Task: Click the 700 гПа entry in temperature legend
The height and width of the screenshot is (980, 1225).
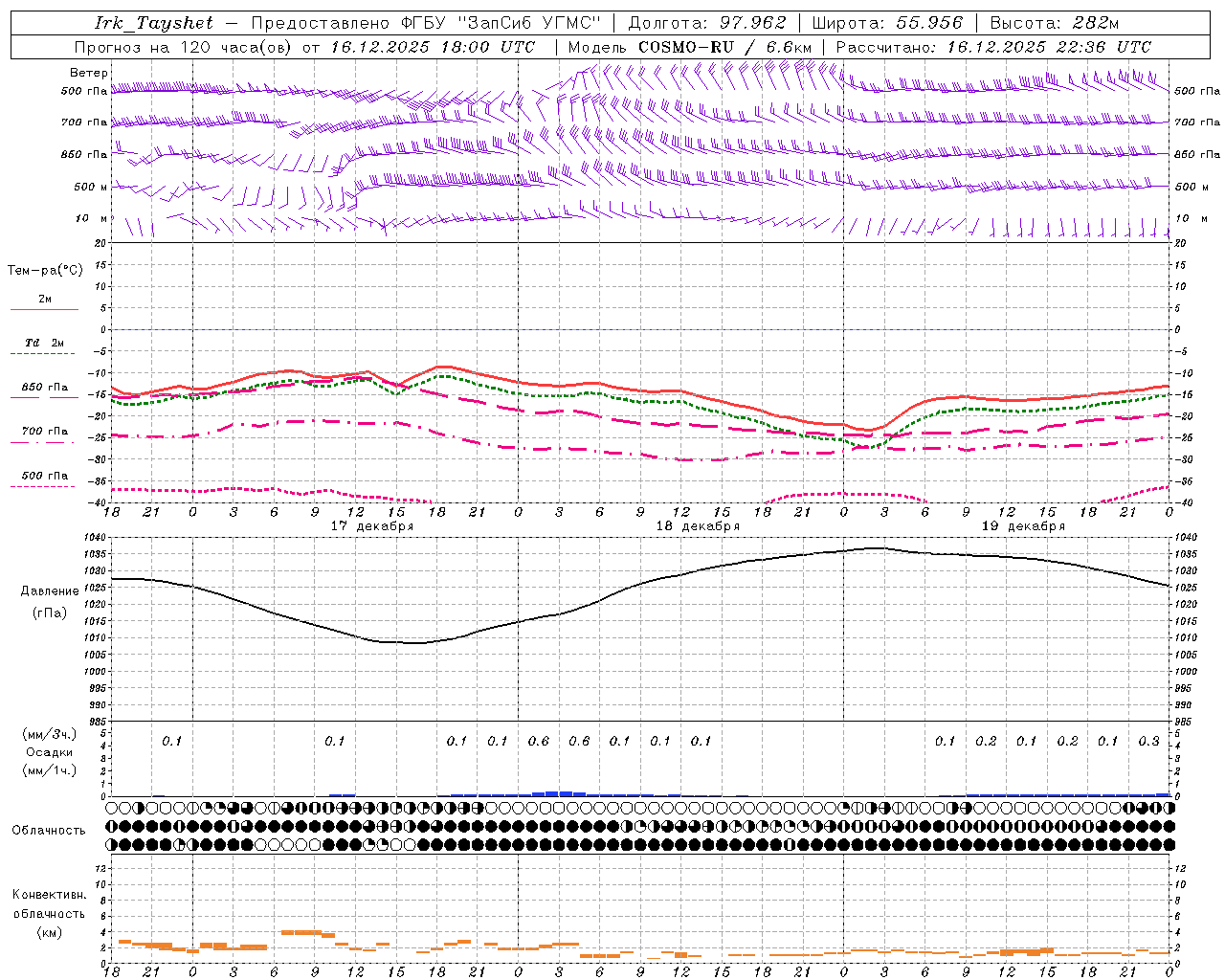Action: (x=45, y=431)
